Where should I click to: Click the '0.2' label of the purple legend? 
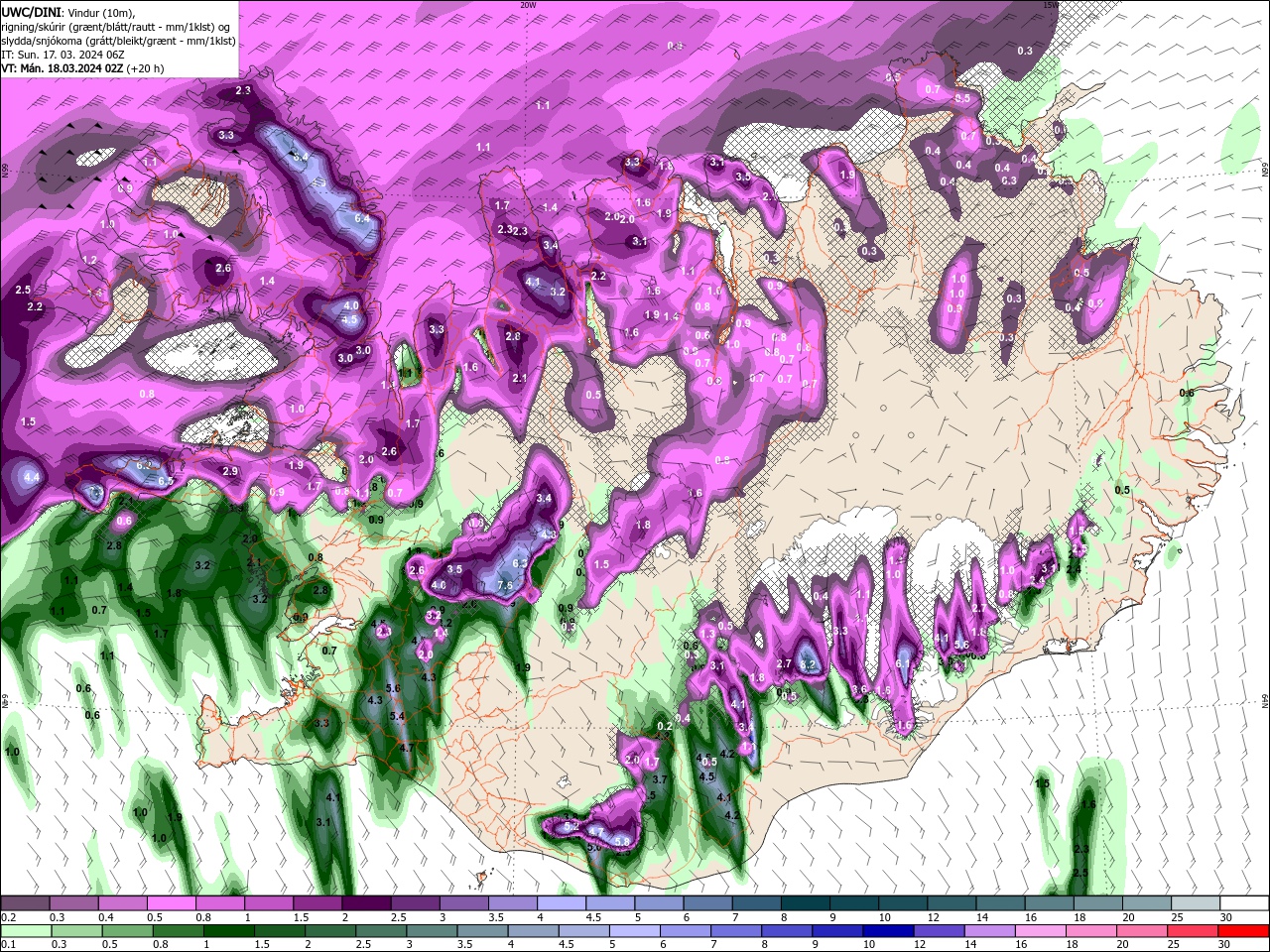8,917
